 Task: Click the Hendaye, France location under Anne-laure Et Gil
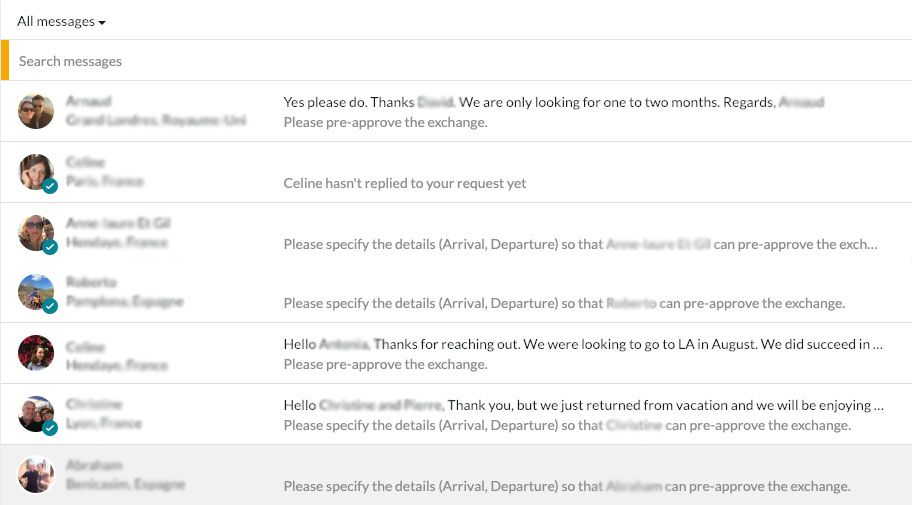[x=116, y=242]
